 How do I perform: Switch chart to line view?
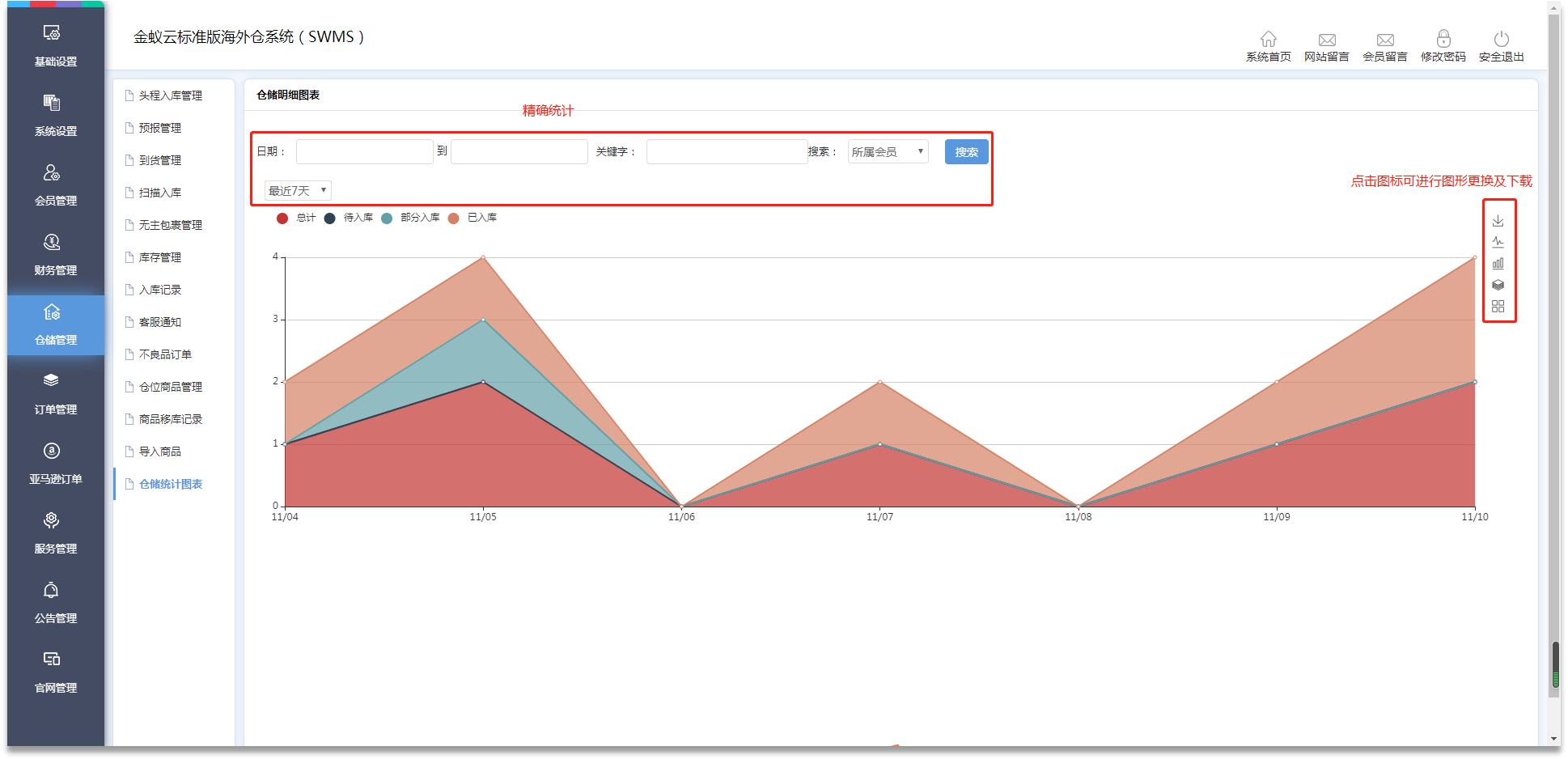1498,242
